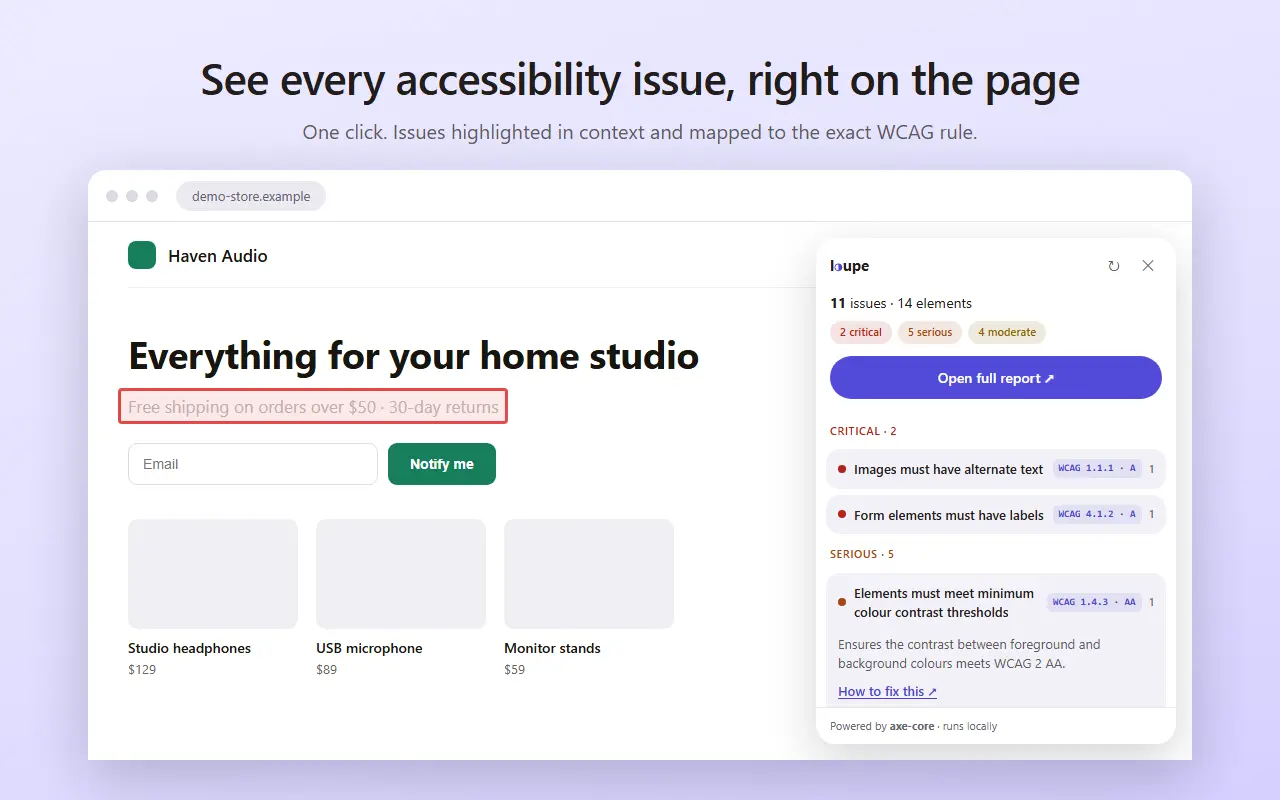
Task: Expand Form elements must have labels issue
Action: [996, 515]
